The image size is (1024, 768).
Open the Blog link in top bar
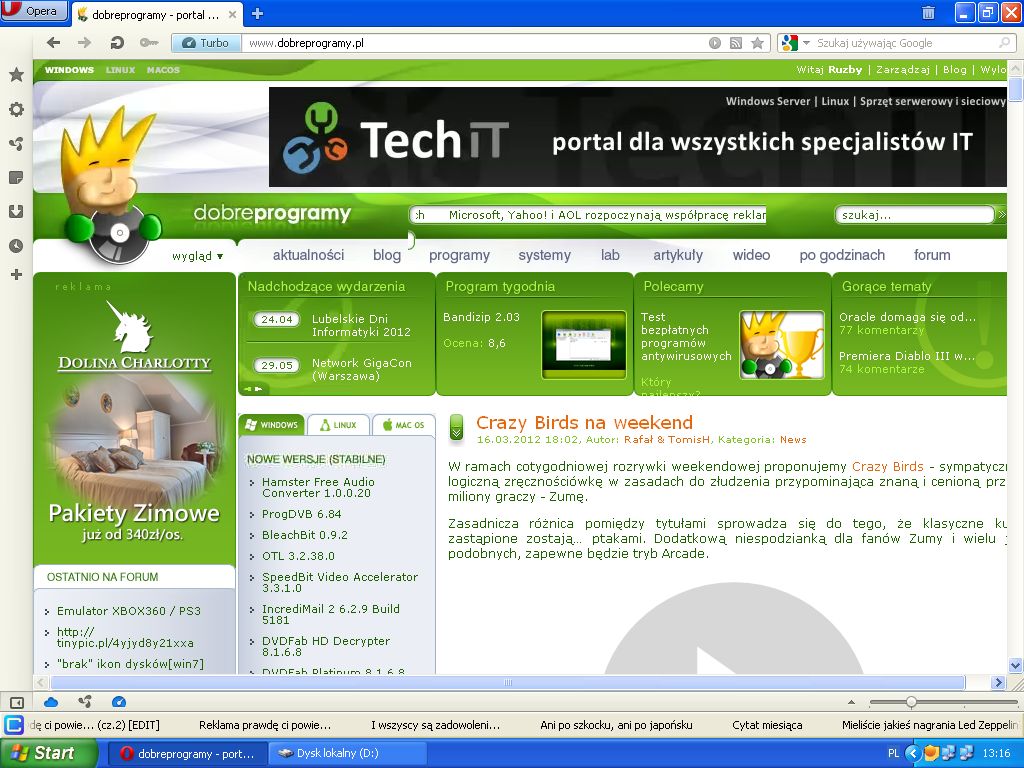point(955,70)
